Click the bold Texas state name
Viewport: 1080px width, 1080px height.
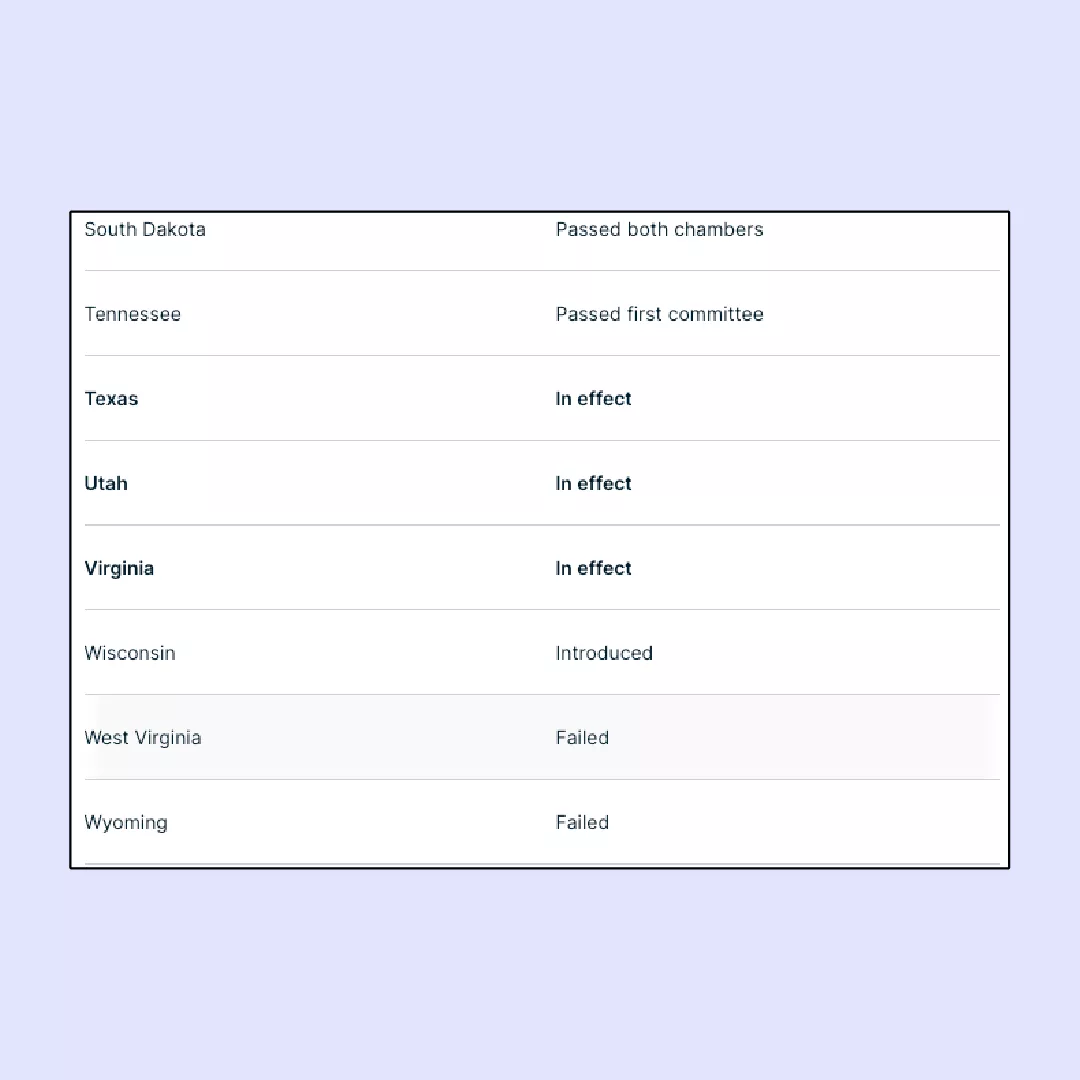click(x=111, y=398)
